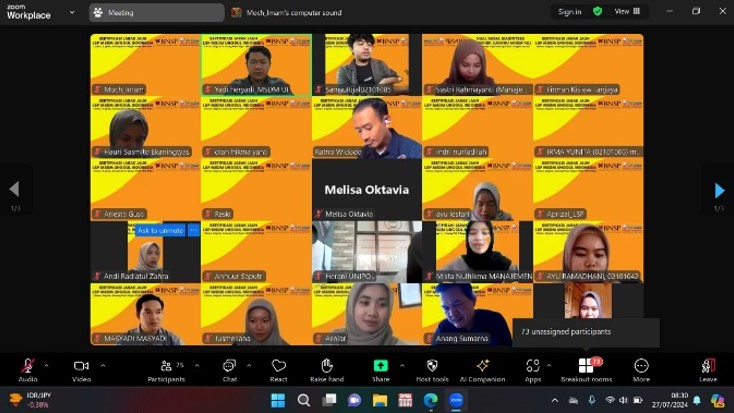Open Host tools shield menu

[432, 370]
